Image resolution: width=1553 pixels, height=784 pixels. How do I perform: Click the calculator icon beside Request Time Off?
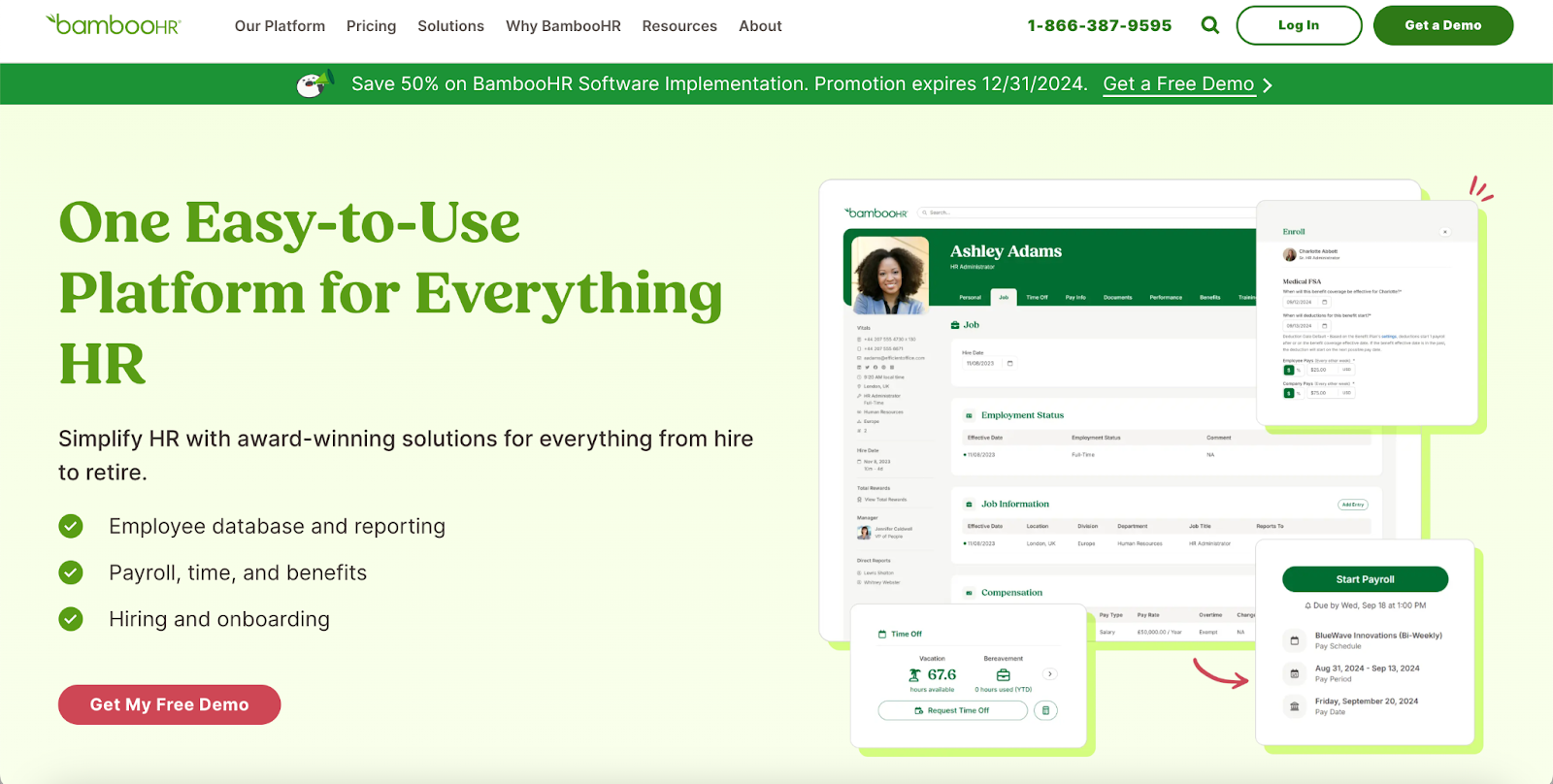click(x=1045, y=710)
